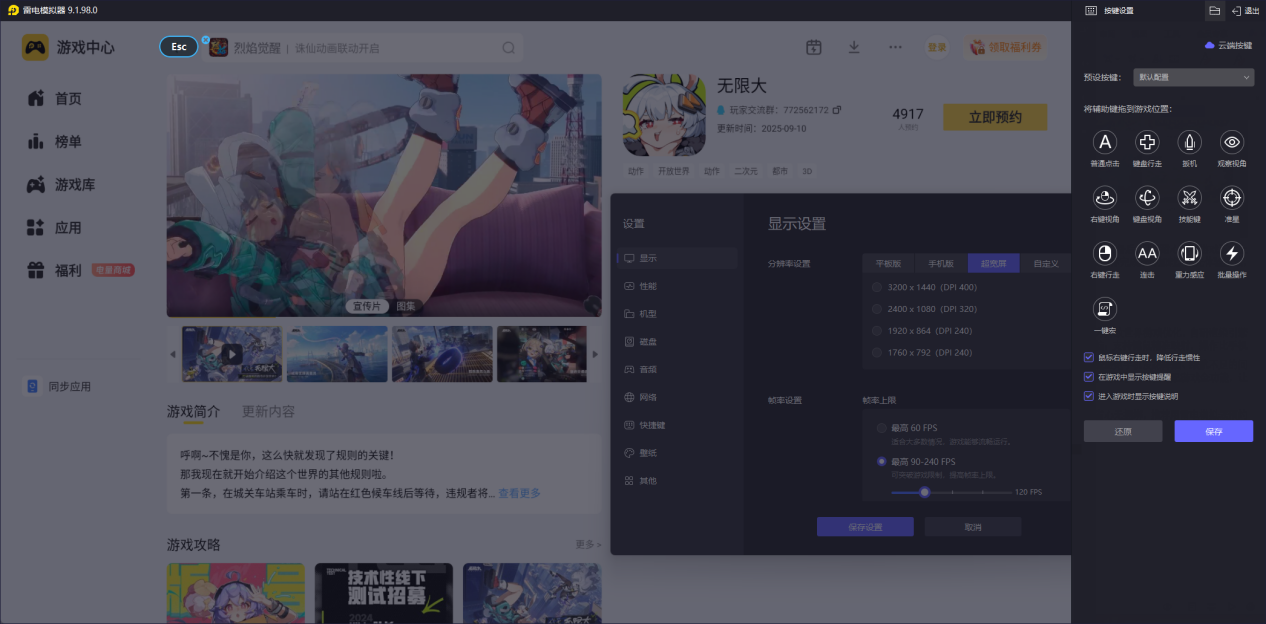
Task: Click the 还原 restore button
Action: 1123,431
